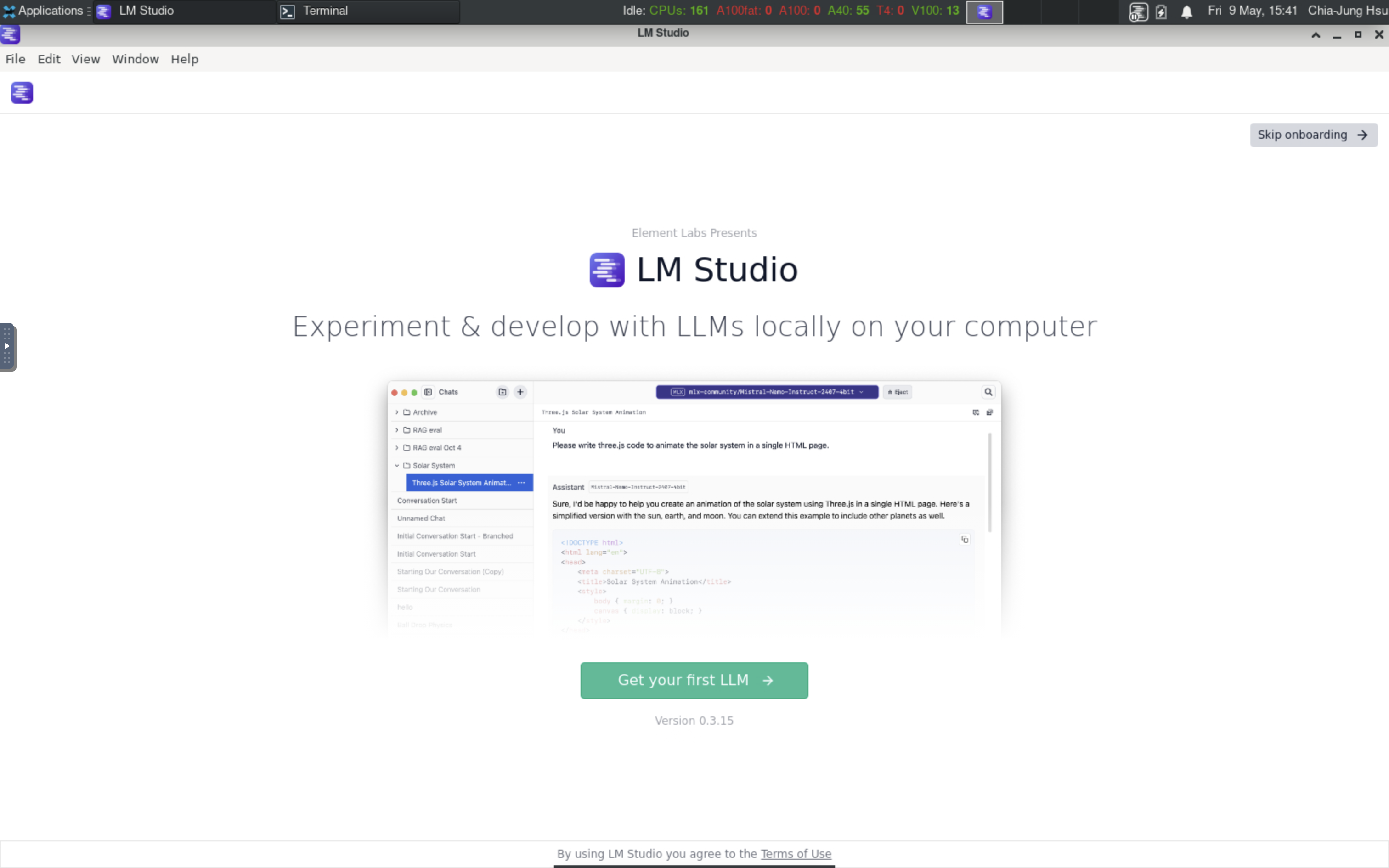Open the Help menu
1389x868 pixels.
184,59
